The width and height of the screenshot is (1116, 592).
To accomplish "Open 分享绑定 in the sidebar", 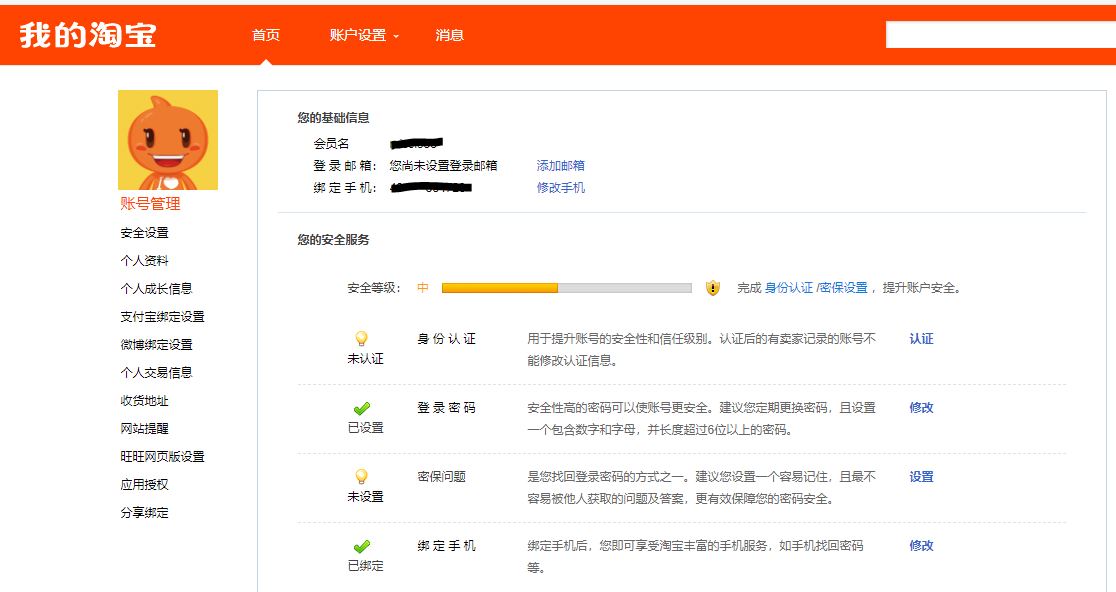I will coord(144,512).
